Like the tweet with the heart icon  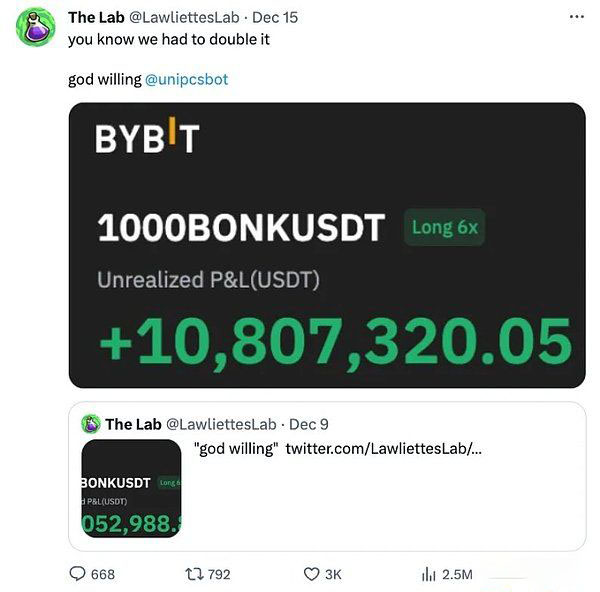pyautogui.click(x=311, y=574)
